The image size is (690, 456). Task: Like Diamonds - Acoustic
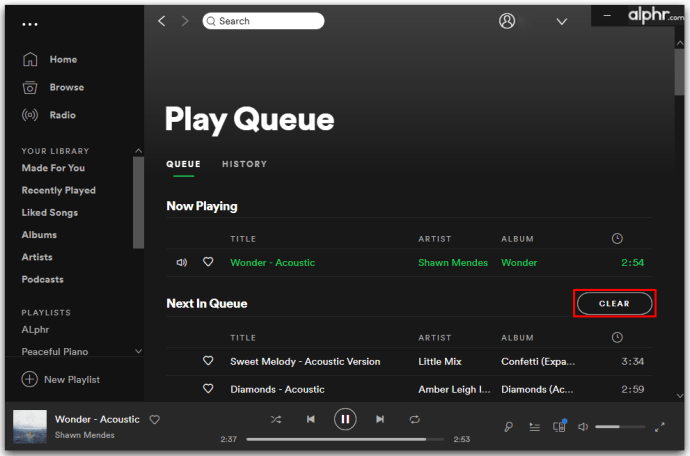click(208, 389)
